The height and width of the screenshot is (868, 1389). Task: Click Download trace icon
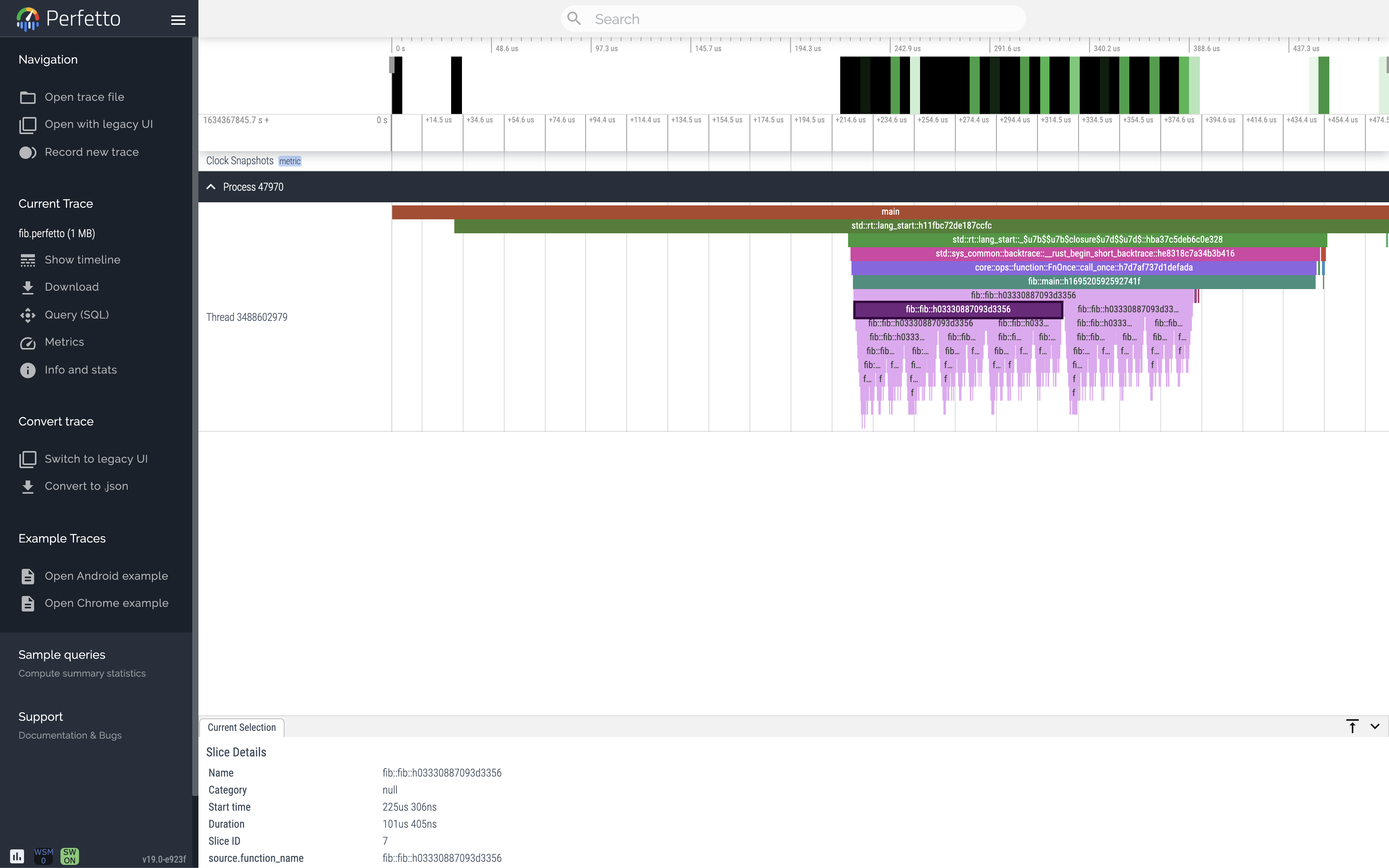[28, 287]
